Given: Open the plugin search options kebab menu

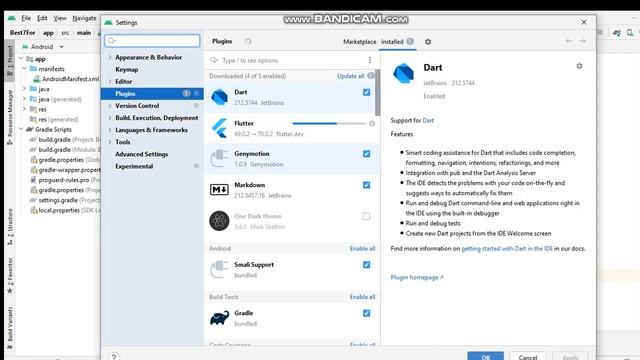Looking at the screenshot, I should pos(370,60).
